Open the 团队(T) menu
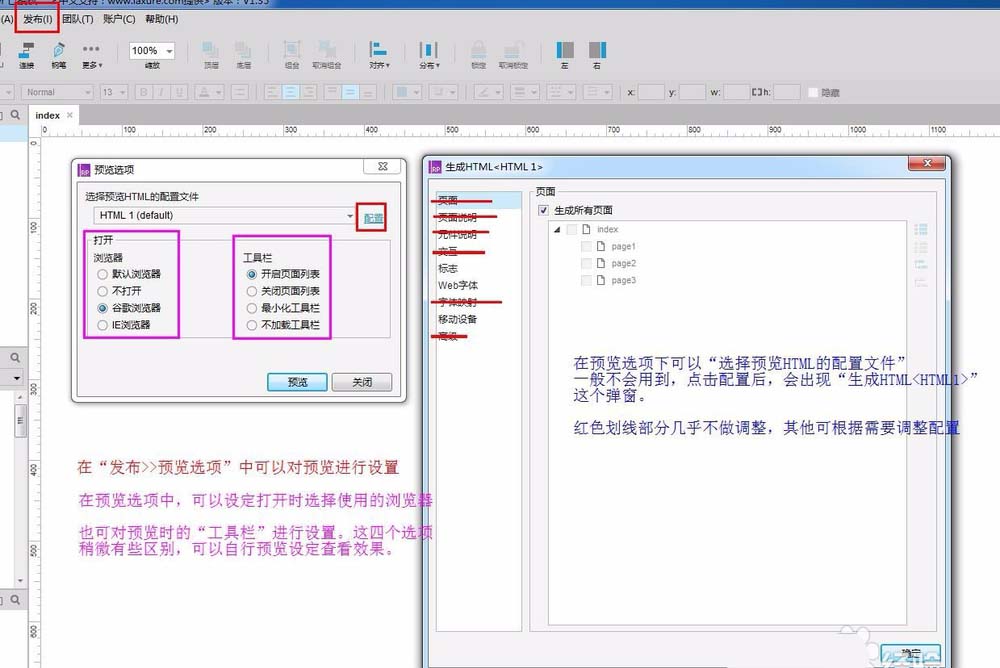The width and height of the screenshot is (1000, 668). coord(78,19)
